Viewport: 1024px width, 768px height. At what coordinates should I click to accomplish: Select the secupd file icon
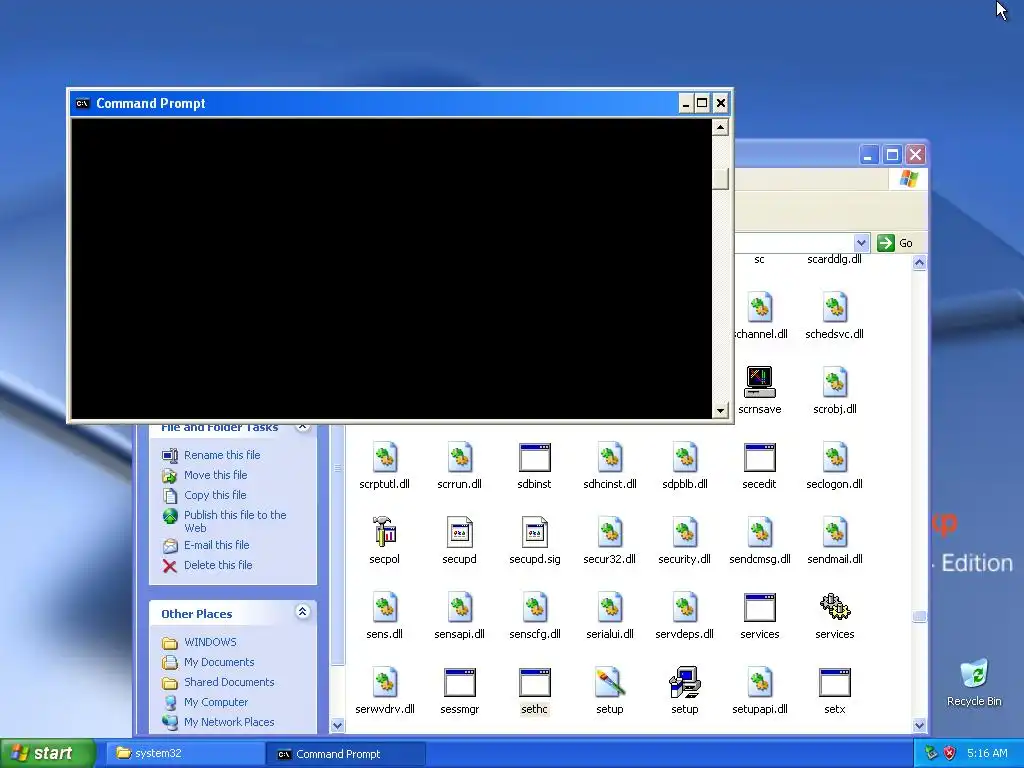(x=459, y=532)
